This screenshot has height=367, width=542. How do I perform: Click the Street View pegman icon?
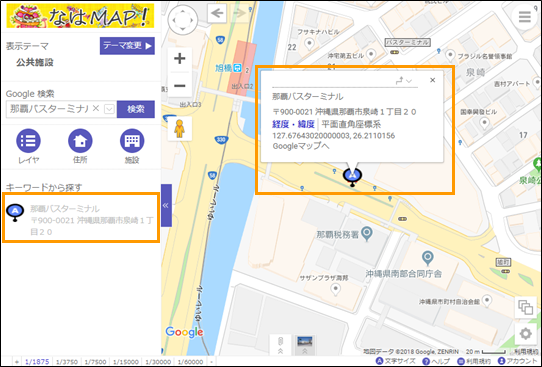point(179,129)
